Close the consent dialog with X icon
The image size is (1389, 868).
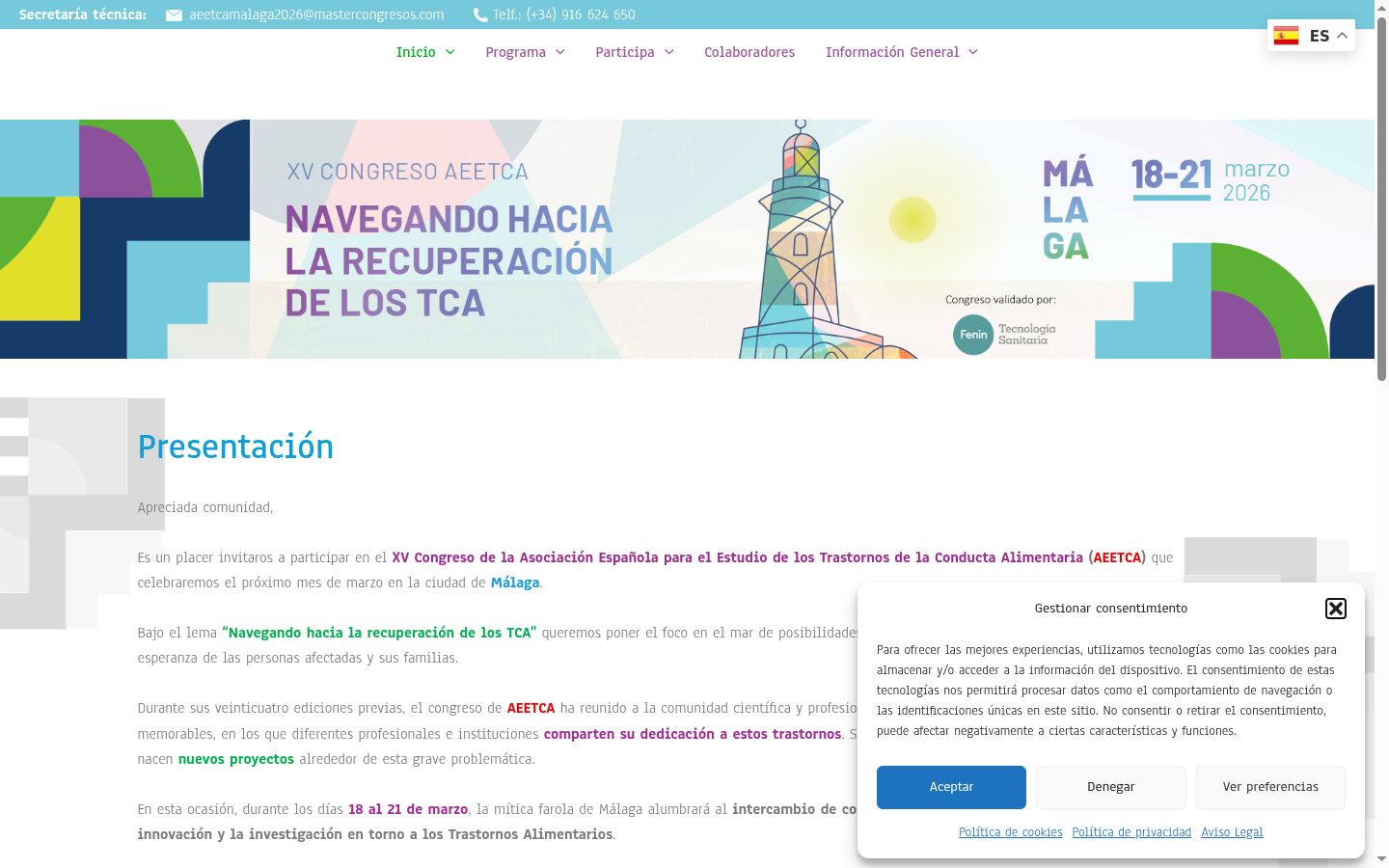(1336, 609)
